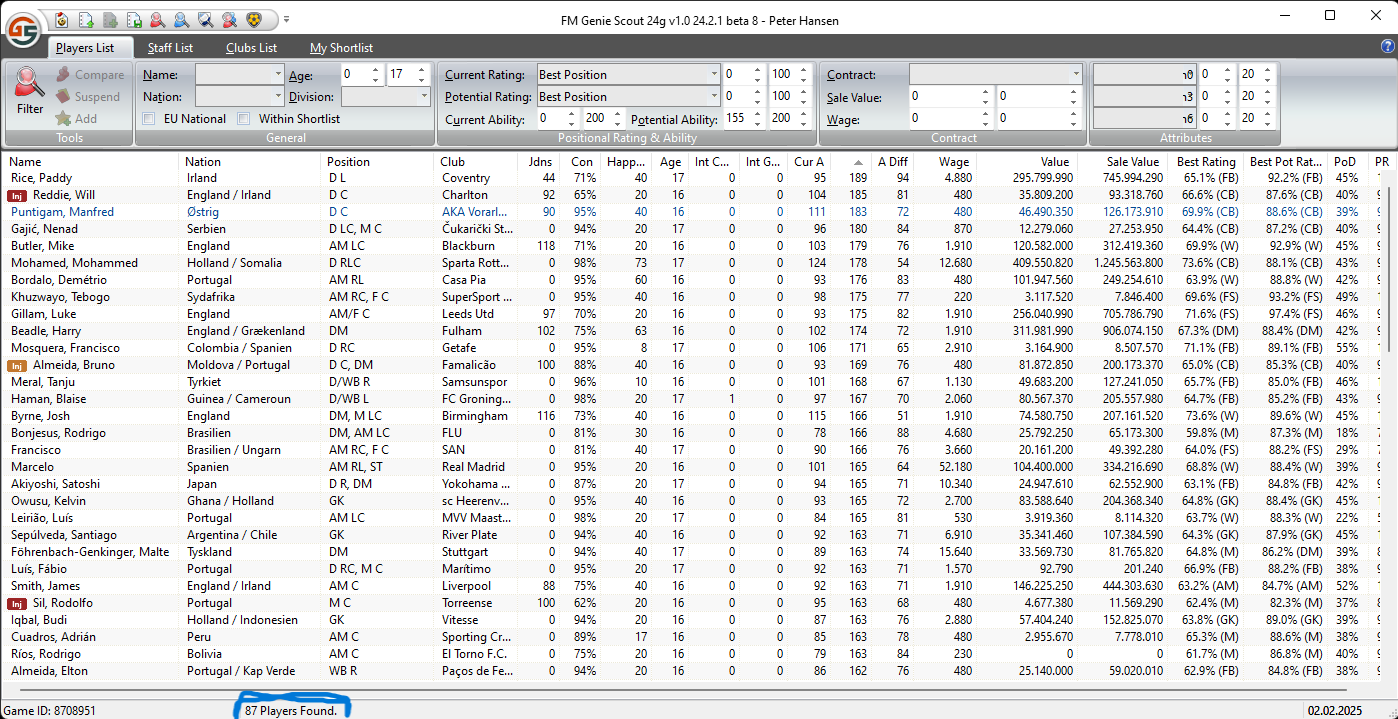
Task: Switch to the Staff List tab
Action: 170,48
